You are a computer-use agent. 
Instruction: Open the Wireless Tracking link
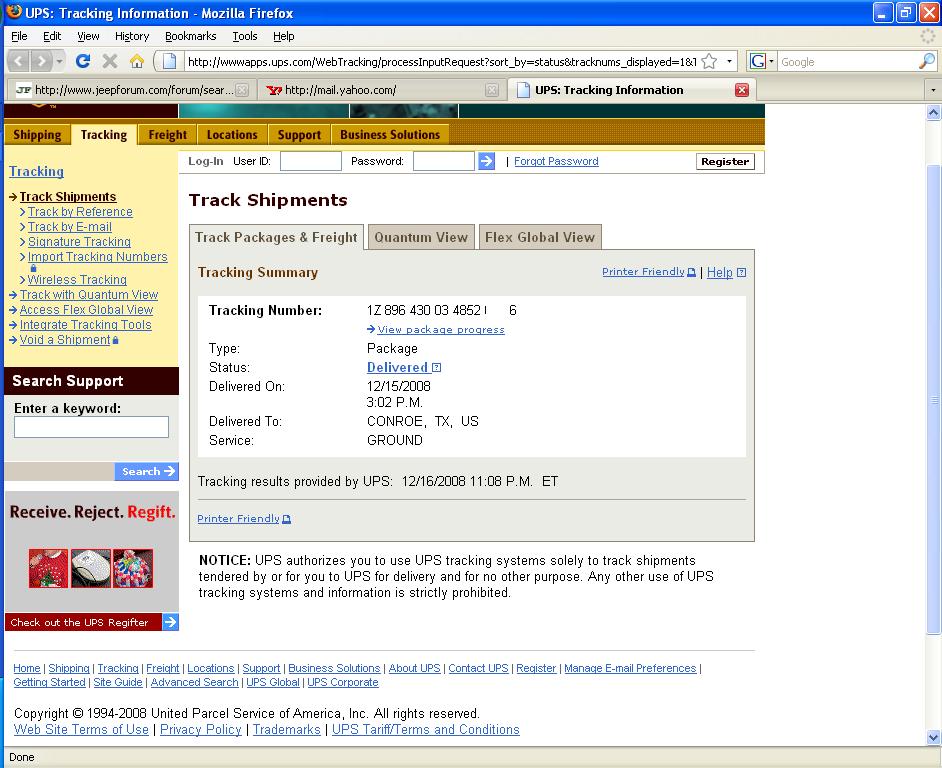[77, 279]
